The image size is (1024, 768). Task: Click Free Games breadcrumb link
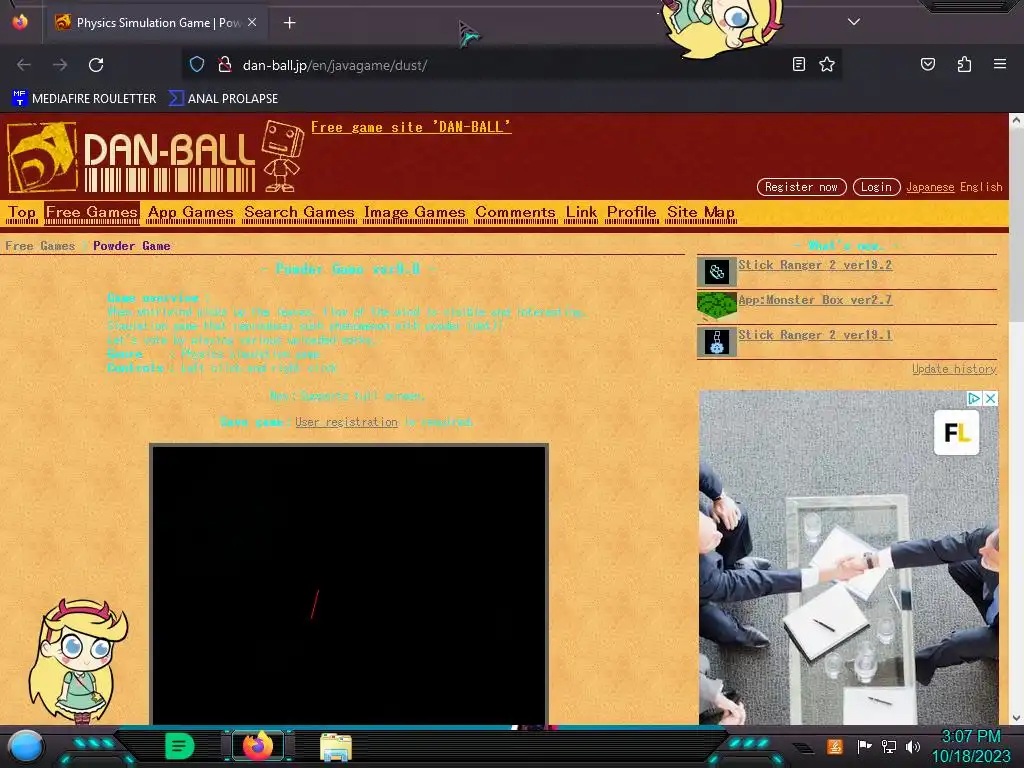pyautogui.click(x=40, y=246)
